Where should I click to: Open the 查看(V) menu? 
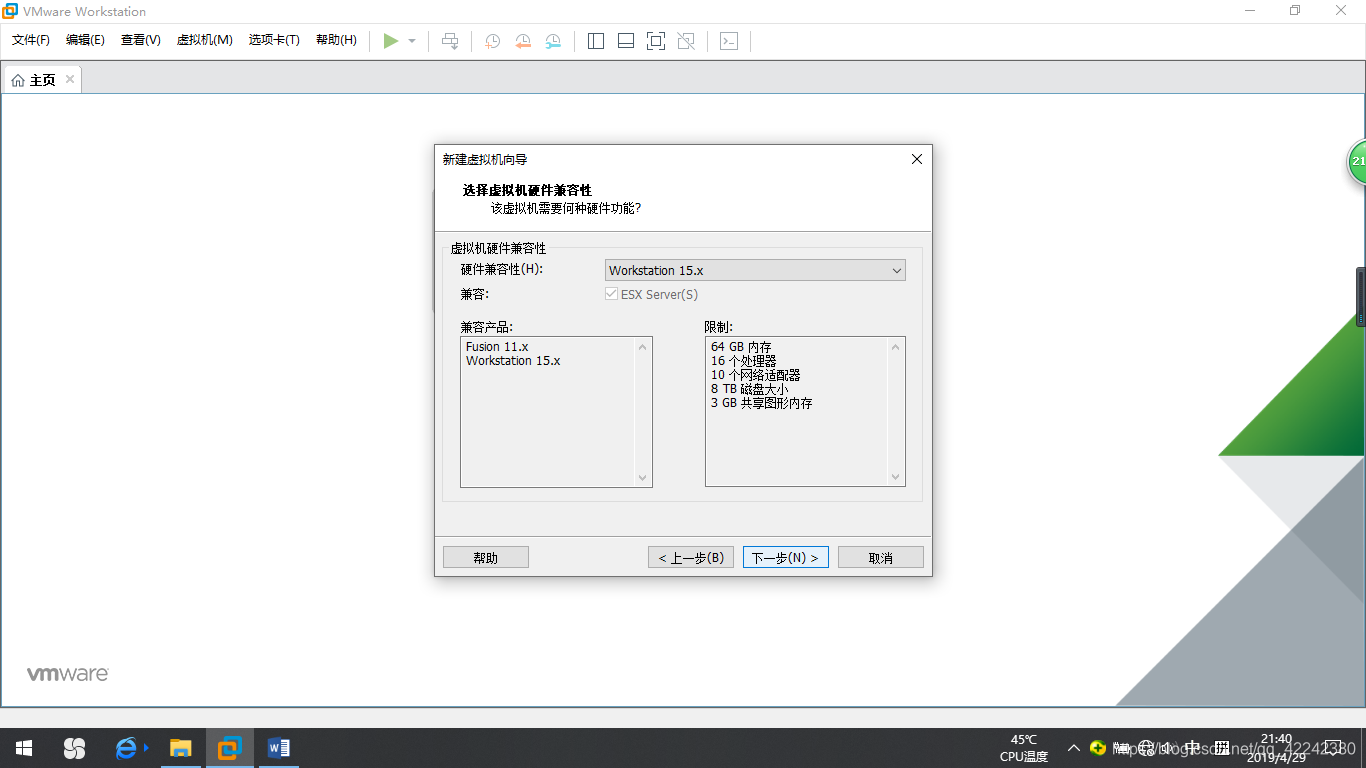(141, 40)
